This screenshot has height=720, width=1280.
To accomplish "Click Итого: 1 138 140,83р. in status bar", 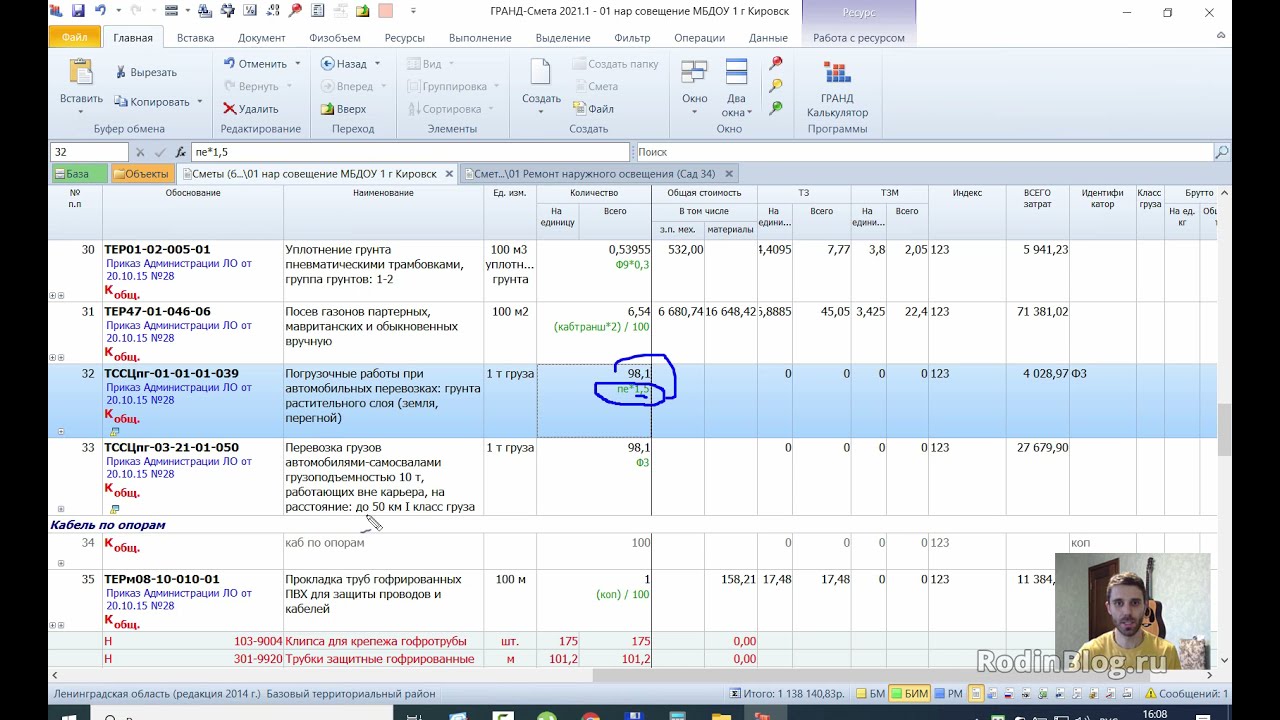I will point(789,694).
